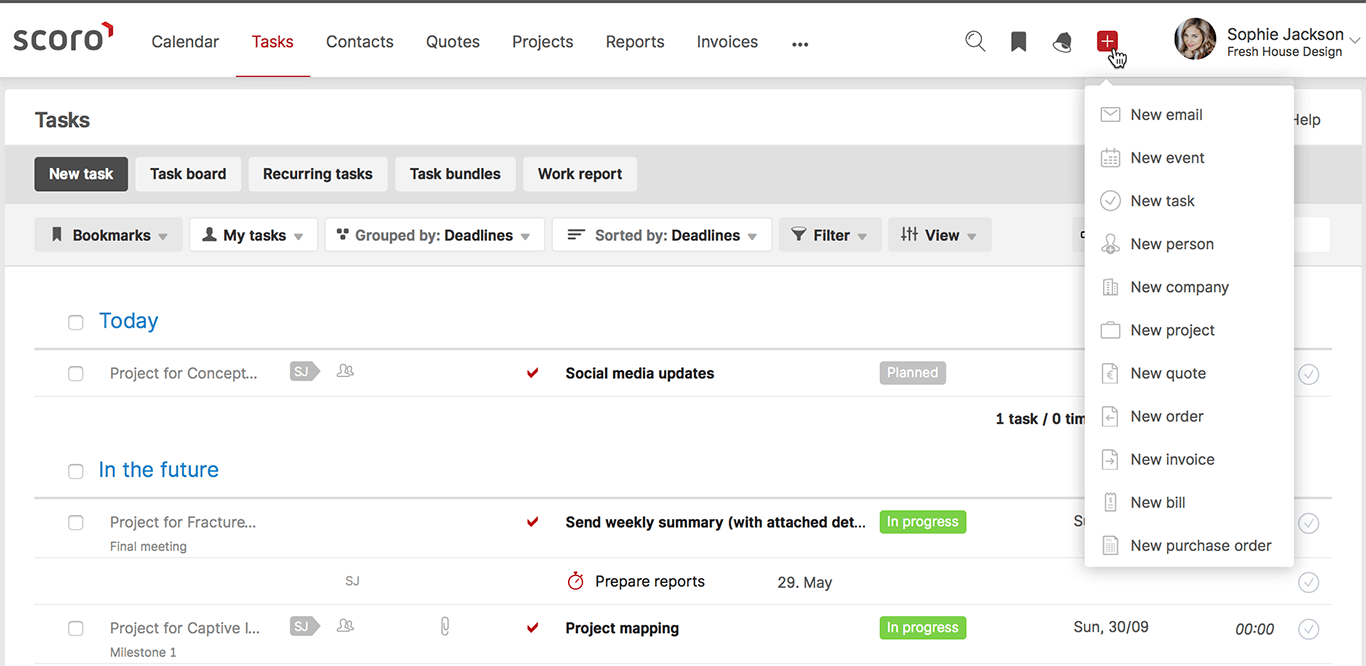Mark Project mapping task as done
Image resolution: width=1366 pixels, height=666 pixels.
1308,629
